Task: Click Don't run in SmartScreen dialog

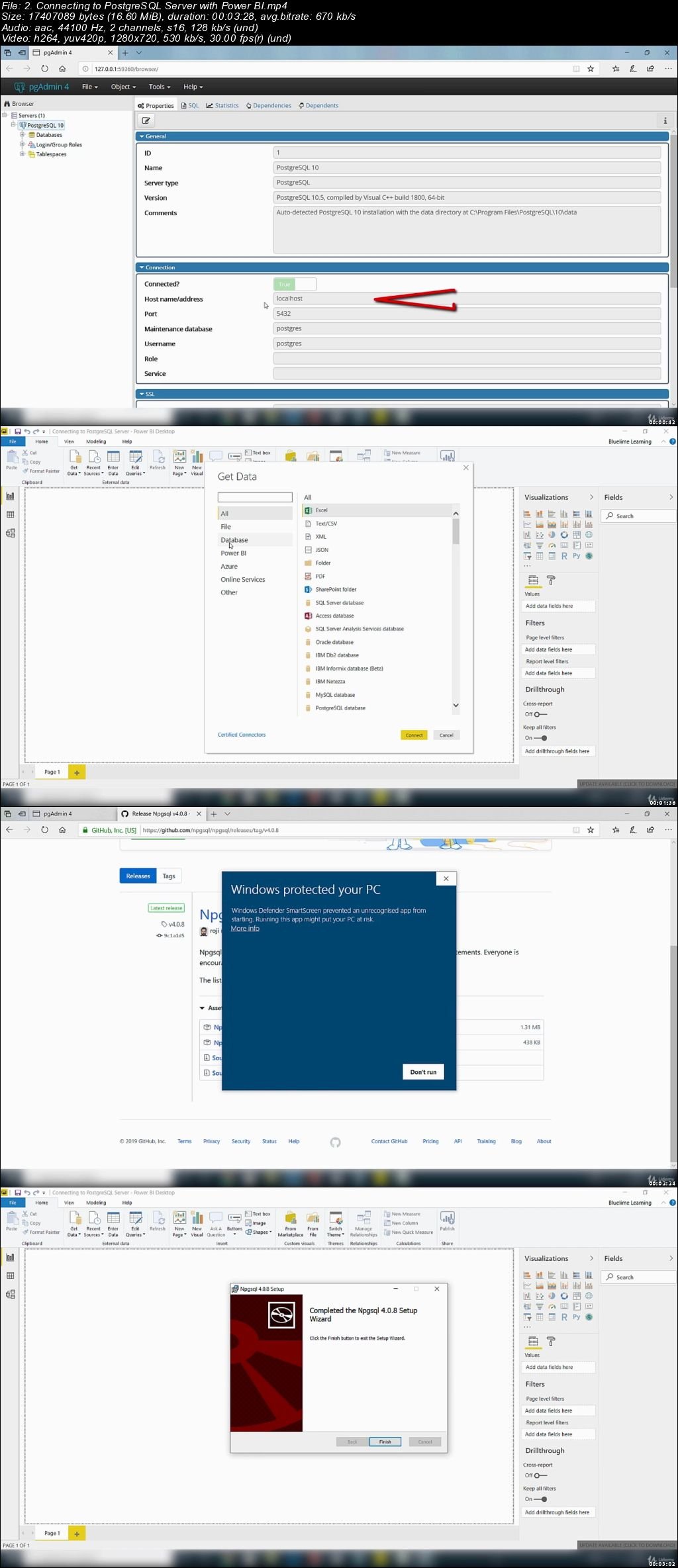Action: (x=423, y=1072)
